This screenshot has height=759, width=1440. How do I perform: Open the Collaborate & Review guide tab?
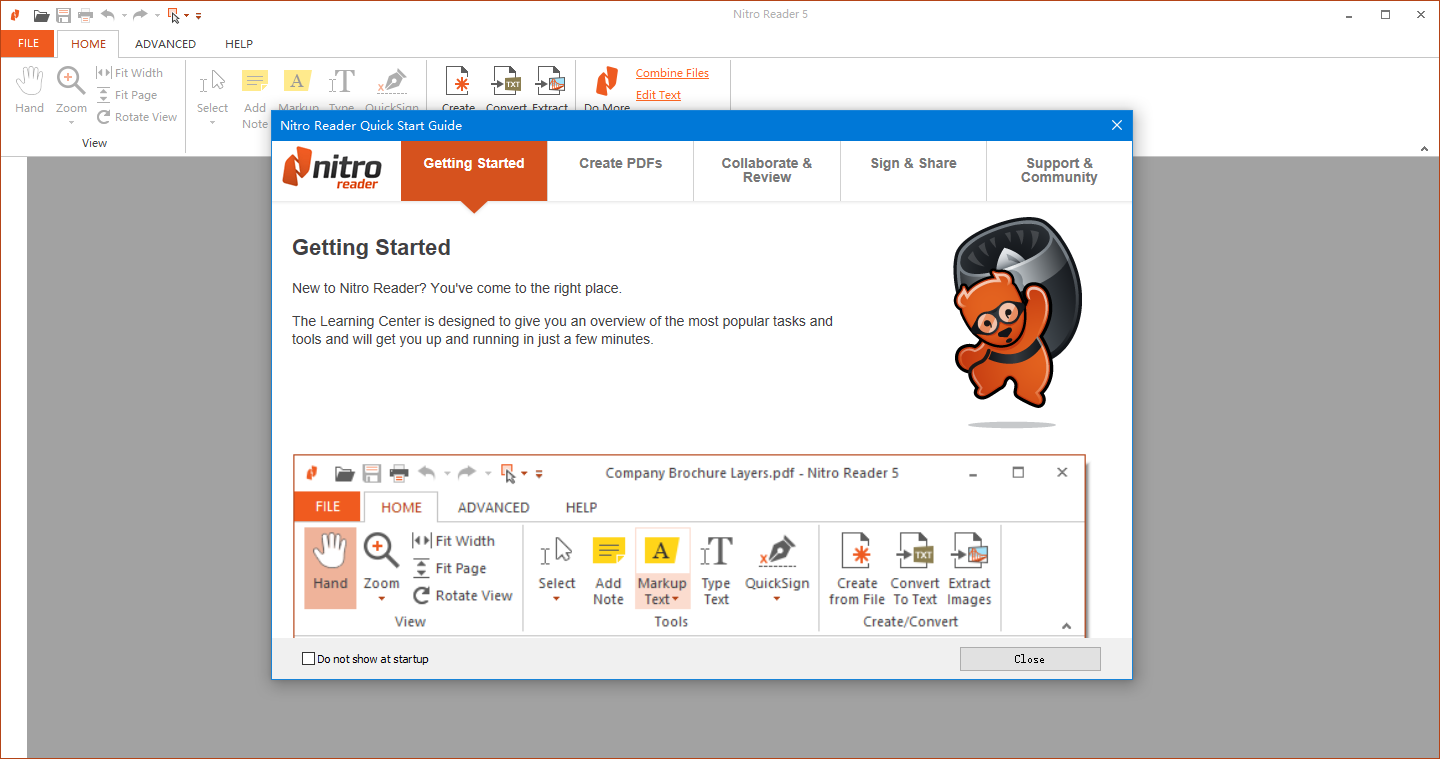[767, 171]
